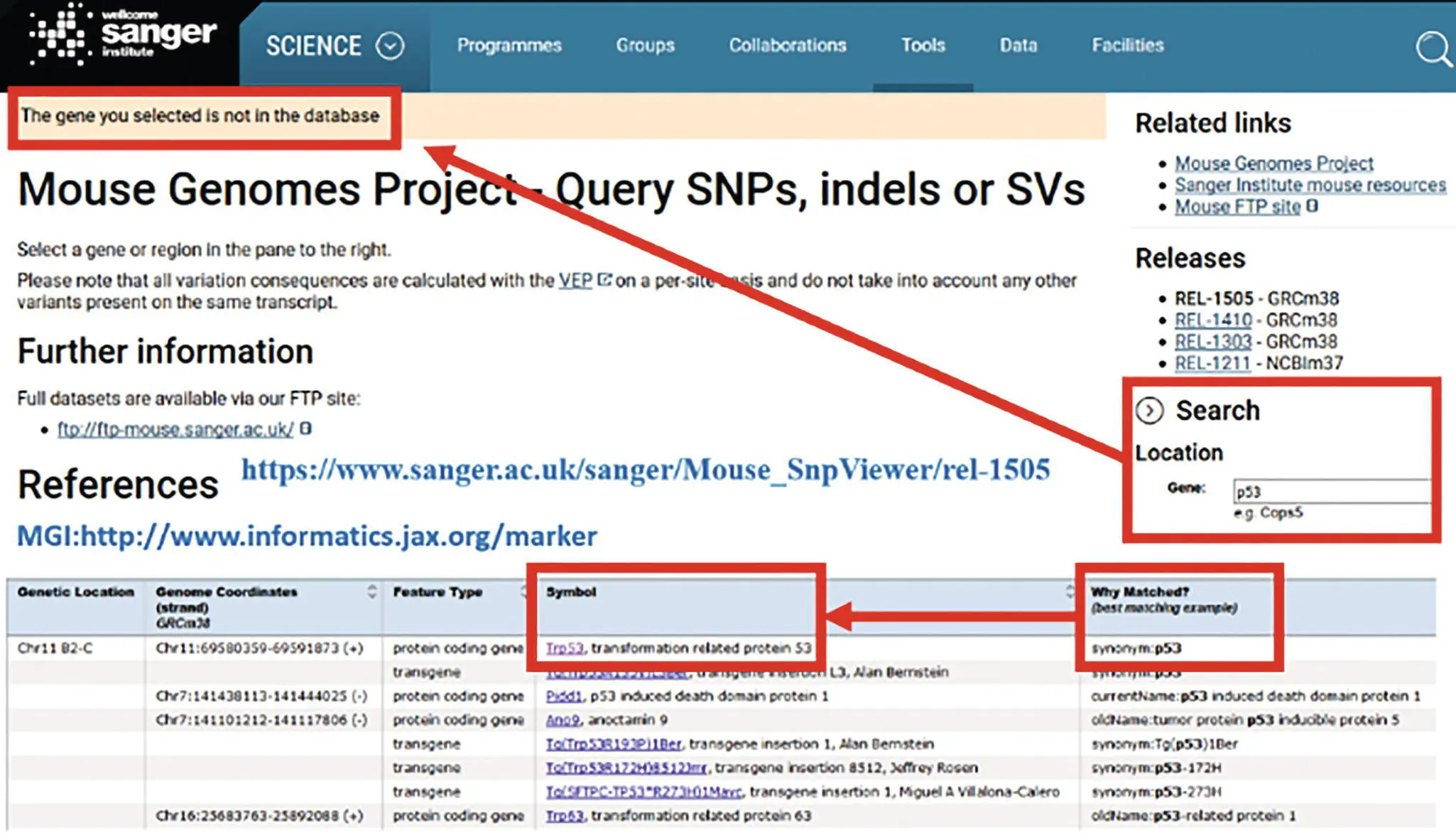
Task: Sort table by the Symbol column arrows
Action: 1070,592
